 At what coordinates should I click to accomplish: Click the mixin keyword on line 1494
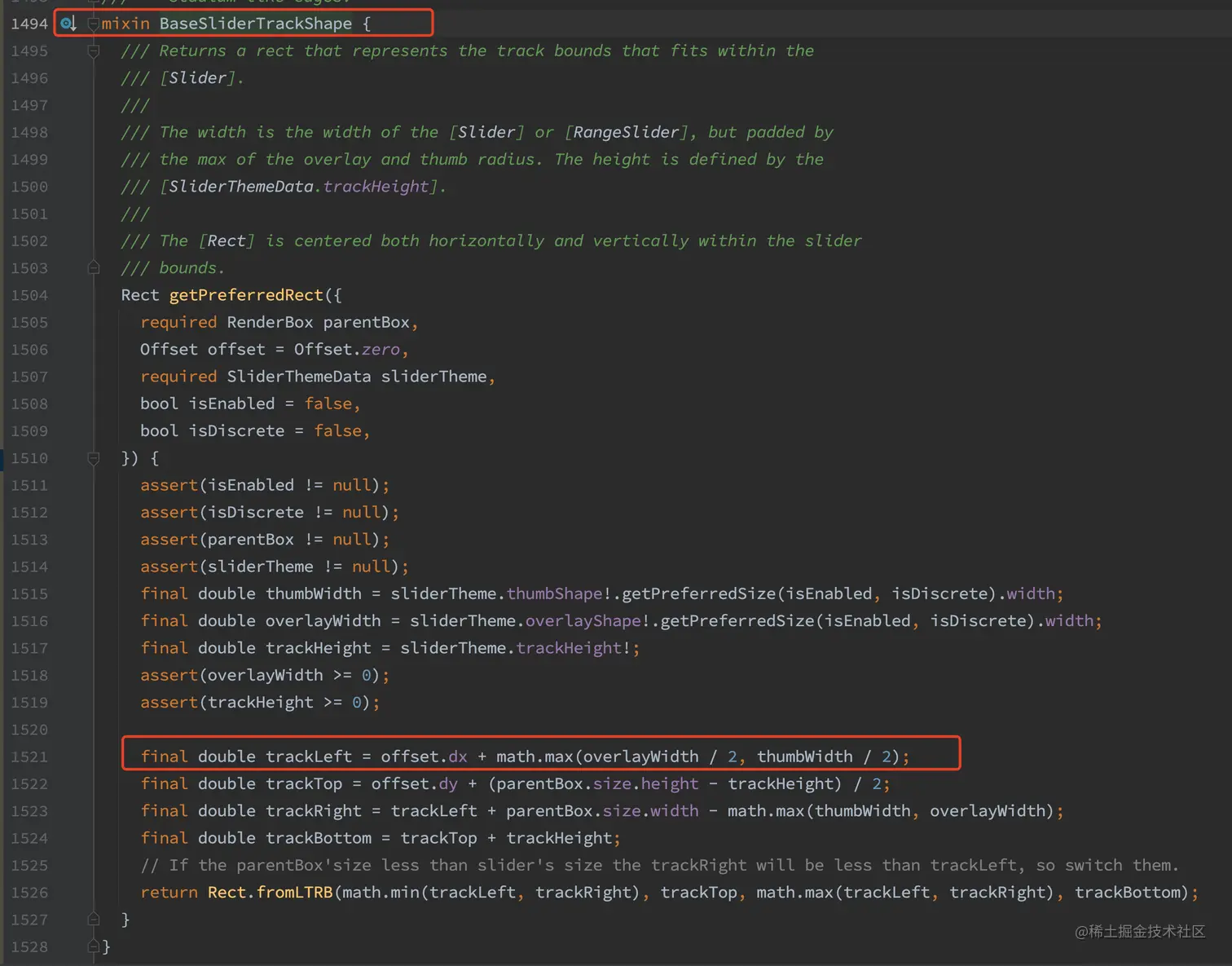coord(125,24)
